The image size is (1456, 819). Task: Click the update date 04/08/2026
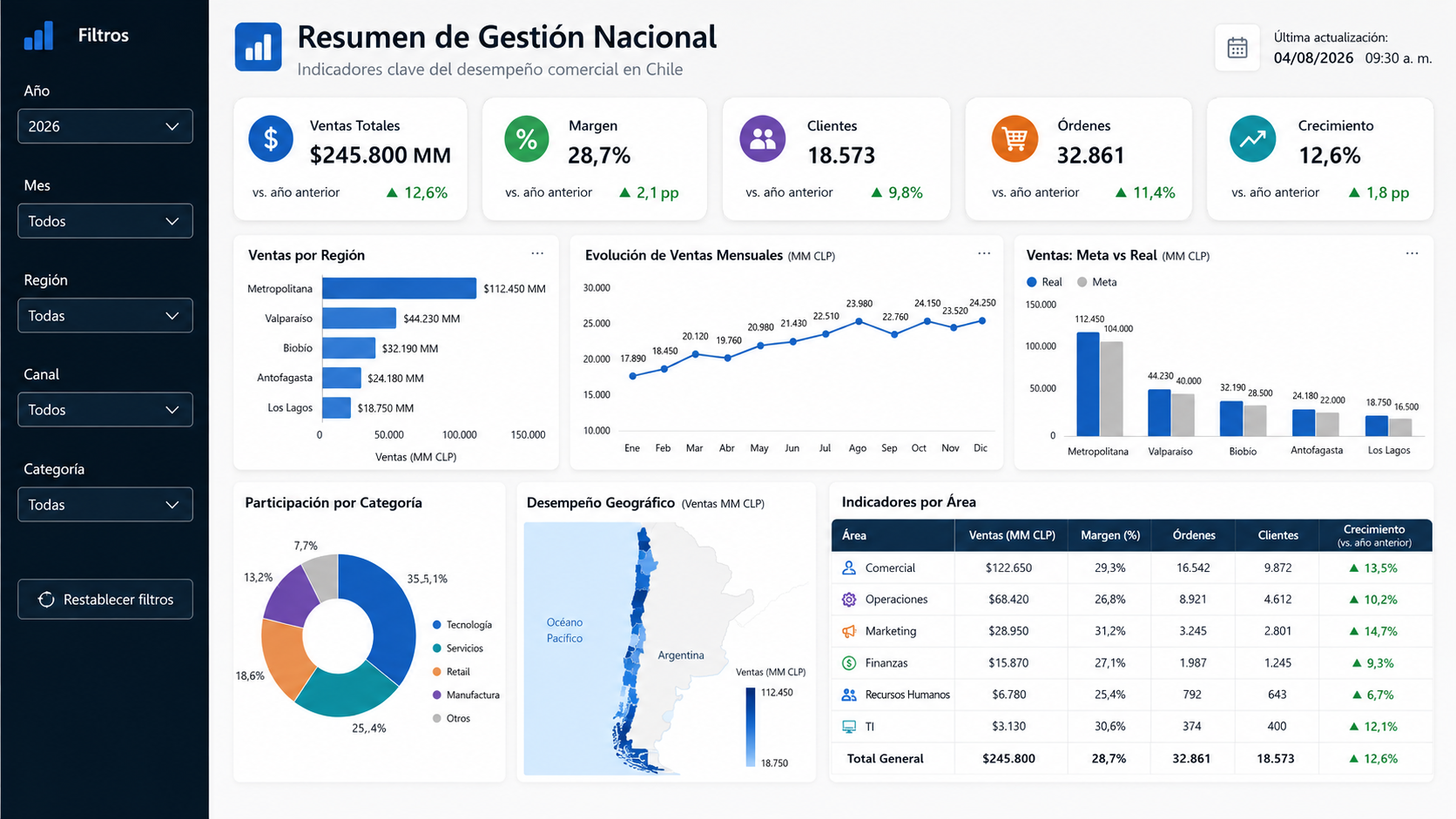(1313, 57)
